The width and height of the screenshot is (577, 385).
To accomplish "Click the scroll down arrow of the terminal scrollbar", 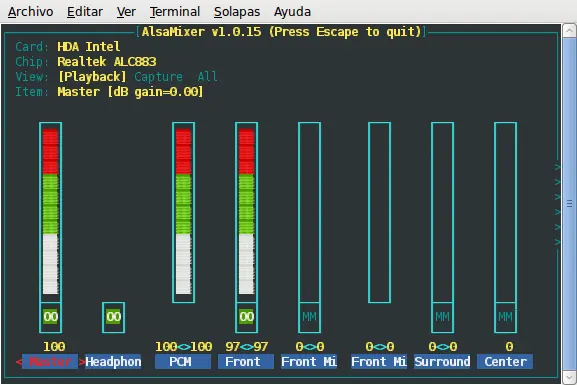I will [569, 377].
